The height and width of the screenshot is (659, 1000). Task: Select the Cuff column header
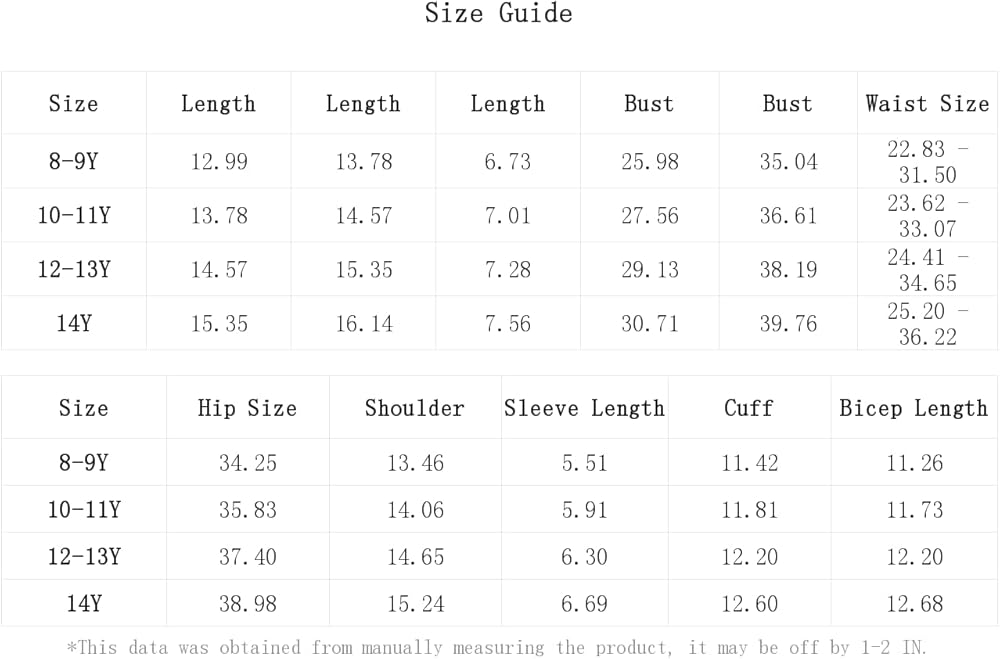pyautogui.click(x=749, y=408)
